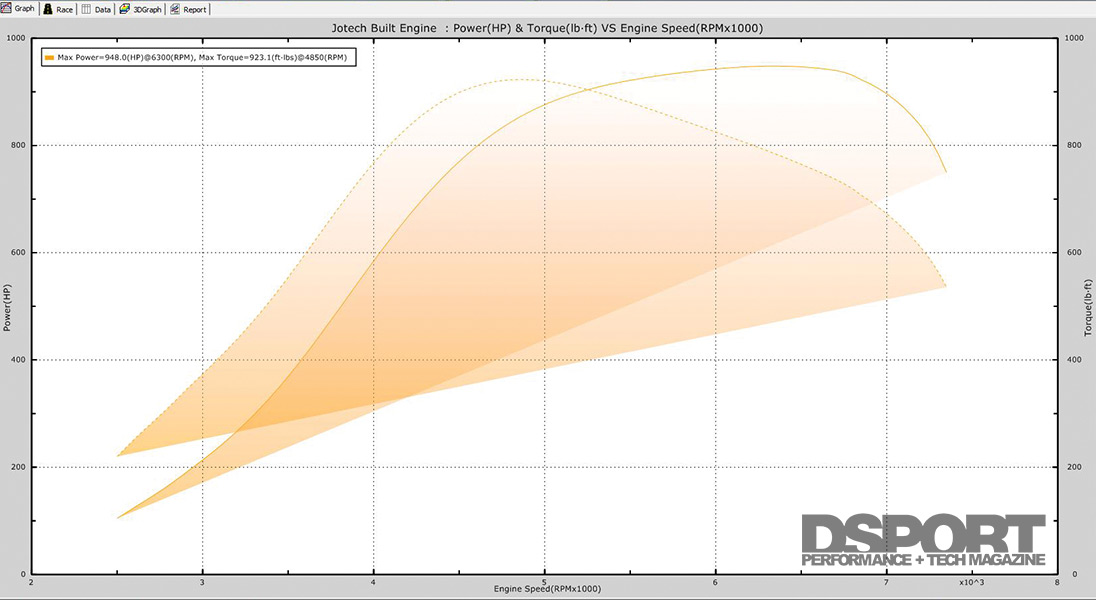Click the solid power curve peak

(765, 66)
